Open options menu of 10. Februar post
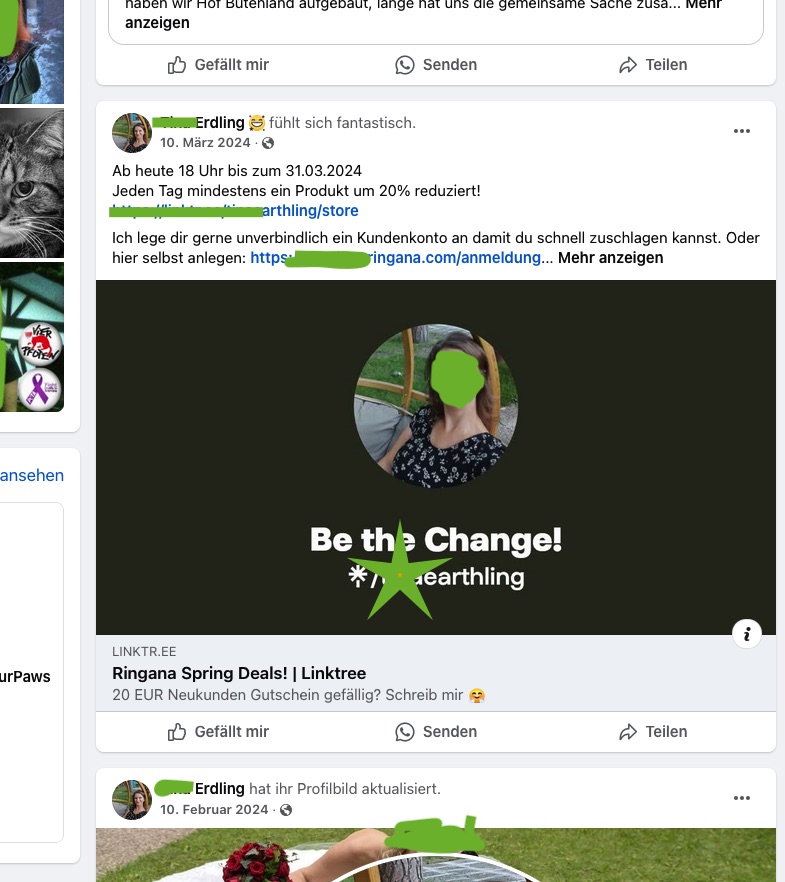785x882 pixels. click(x=742, y=798)
